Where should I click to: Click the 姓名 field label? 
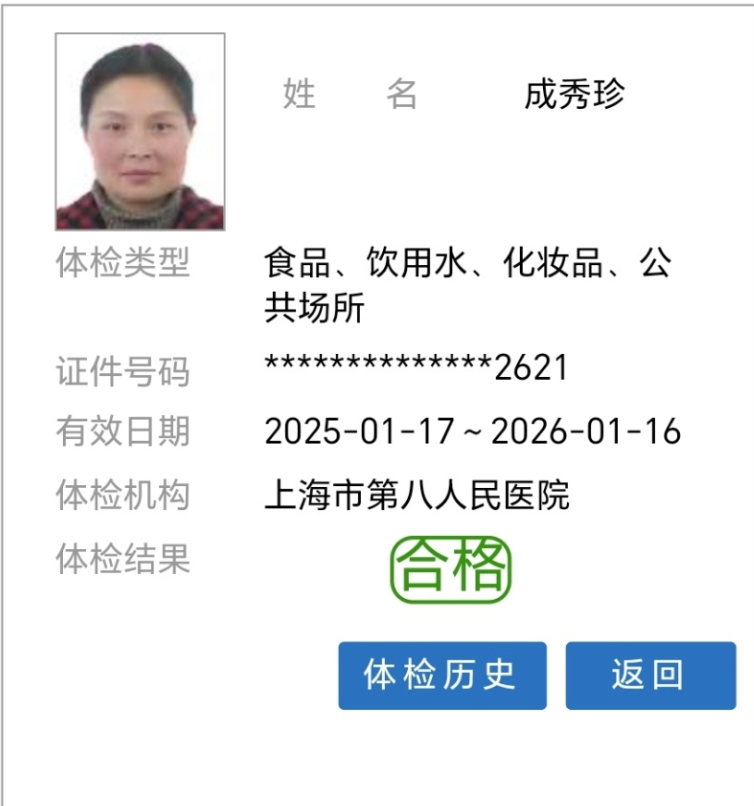[350, 94]
